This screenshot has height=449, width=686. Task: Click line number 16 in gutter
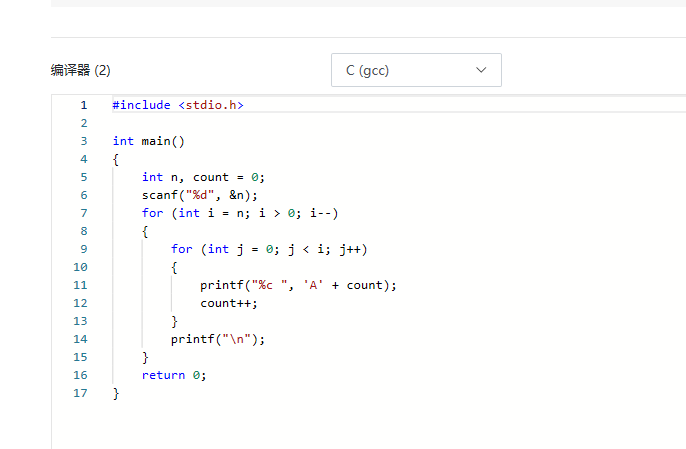pyautogui.click(x=80, y=375)
